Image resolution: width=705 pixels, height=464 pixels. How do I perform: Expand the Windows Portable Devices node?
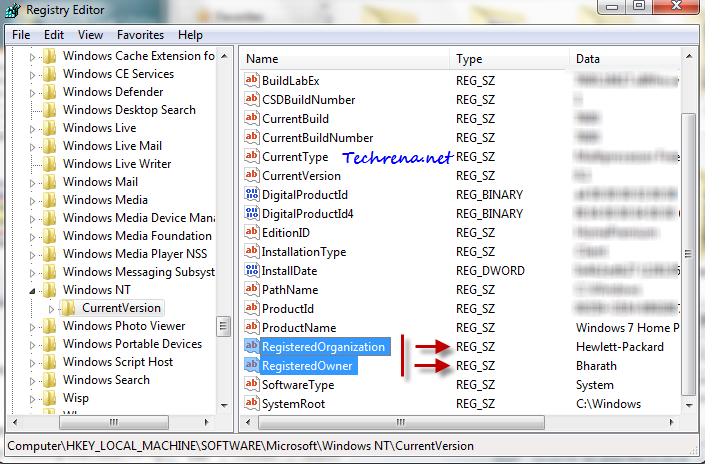(32, 345)
